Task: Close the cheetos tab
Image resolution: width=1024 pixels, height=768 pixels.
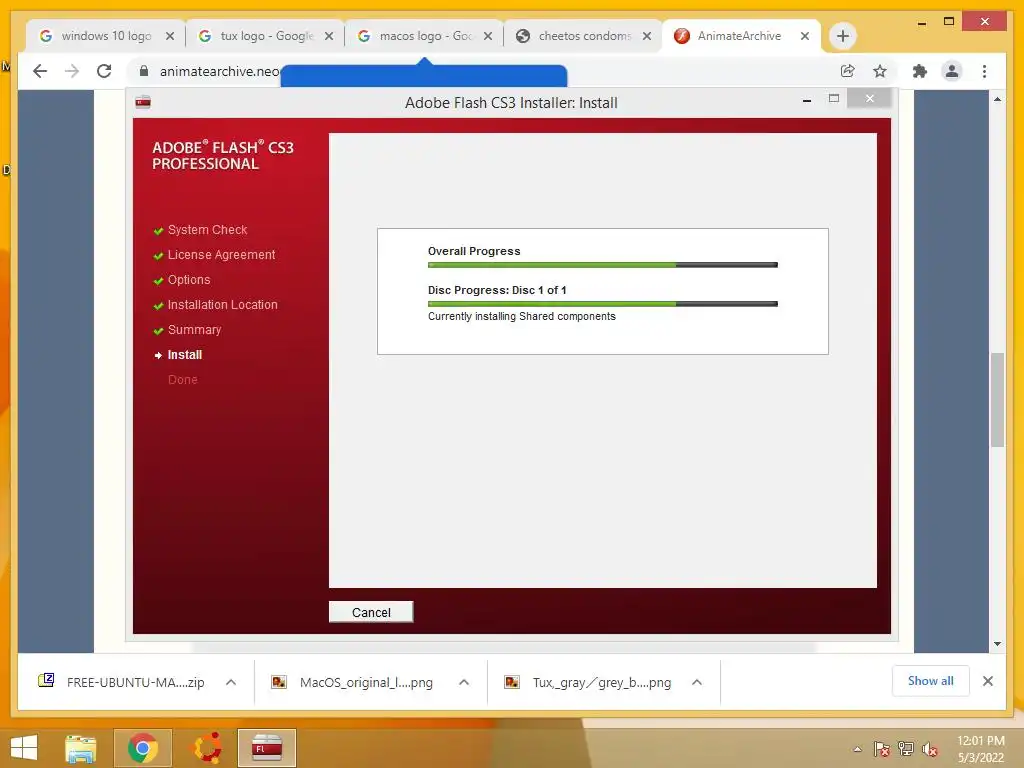Action: [x=647, y=36]
